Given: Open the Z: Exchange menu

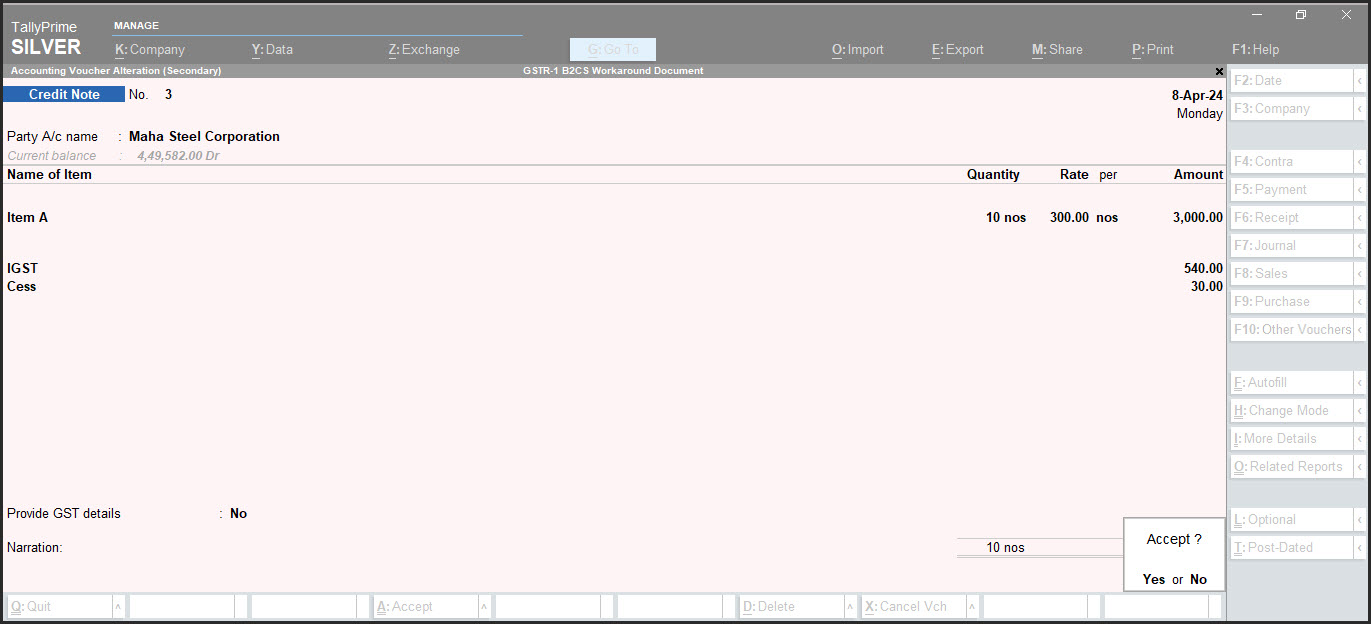Looking at the screenshot, I should pyautogui.click(x=424, y=49).
